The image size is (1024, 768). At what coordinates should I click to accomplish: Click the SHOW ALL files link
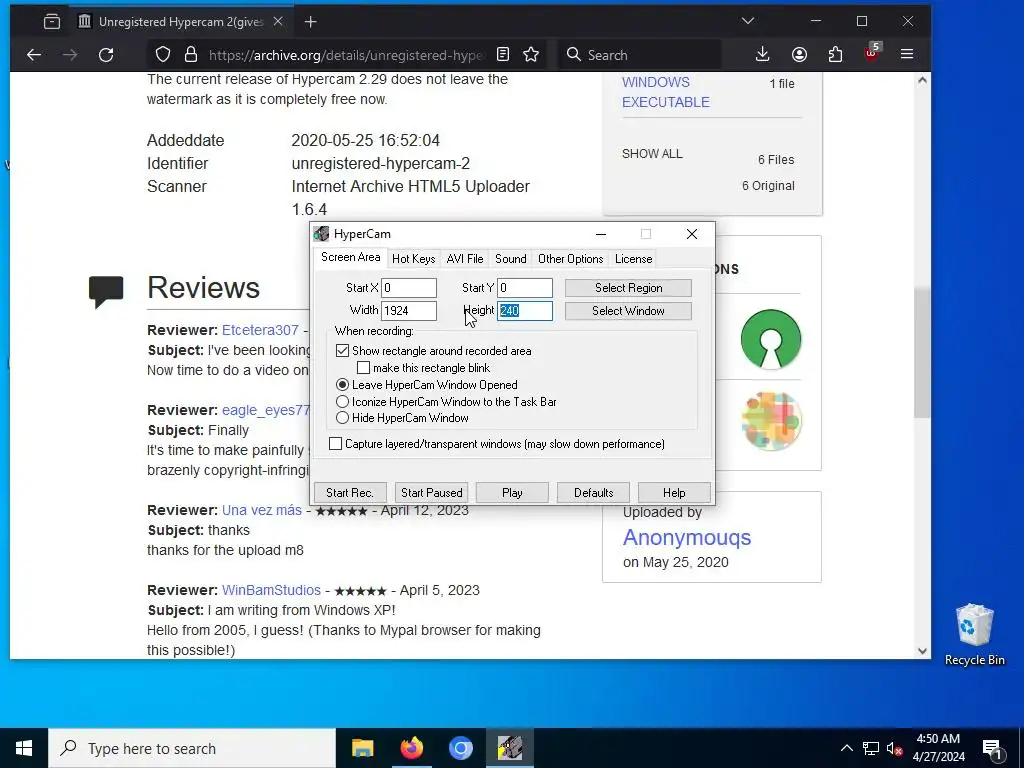coord(652,154)
